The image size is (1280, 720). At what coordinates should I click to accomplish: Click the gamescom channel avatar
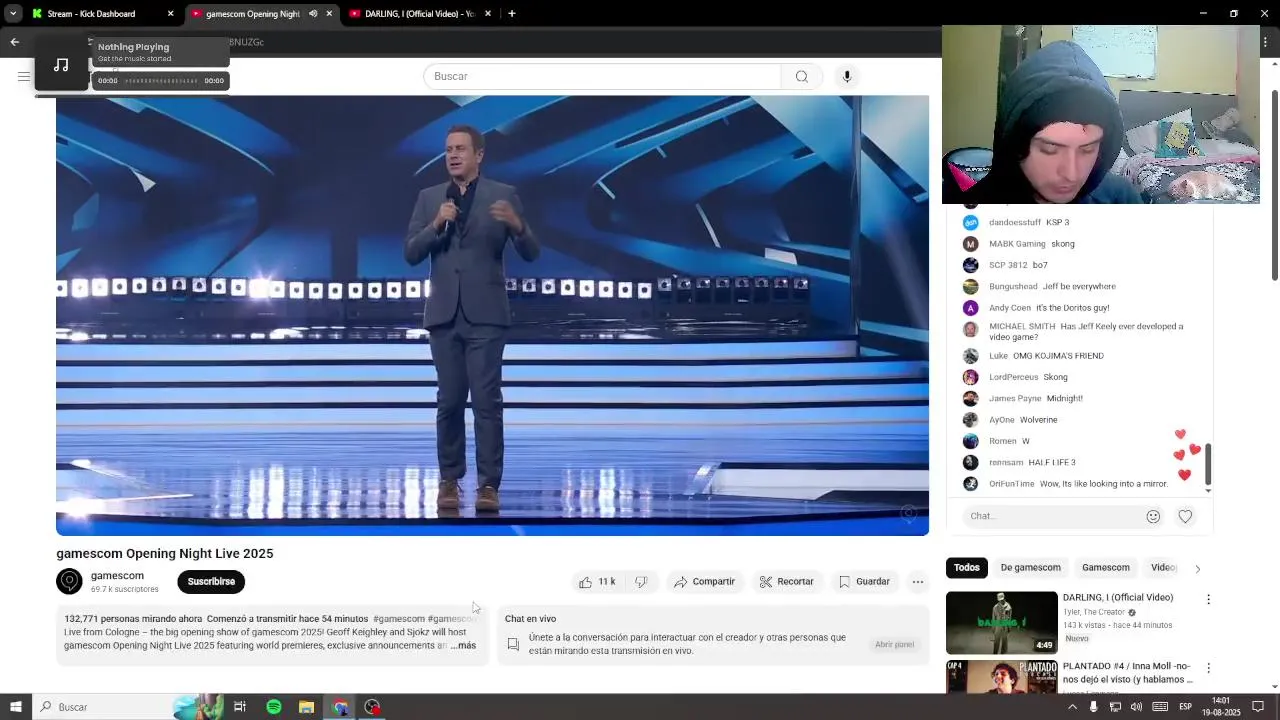(69, 581)
